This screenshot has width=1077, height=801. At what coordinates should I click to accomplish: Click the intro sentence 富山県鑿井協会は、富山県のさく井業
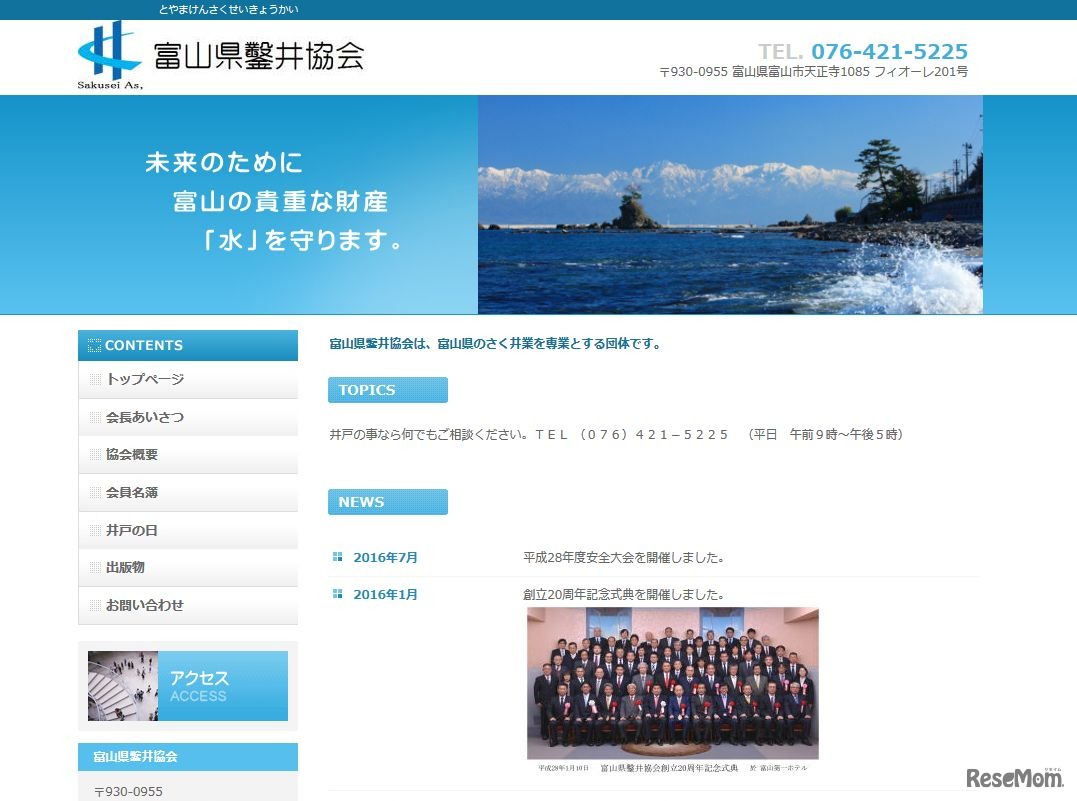point(495,343)
